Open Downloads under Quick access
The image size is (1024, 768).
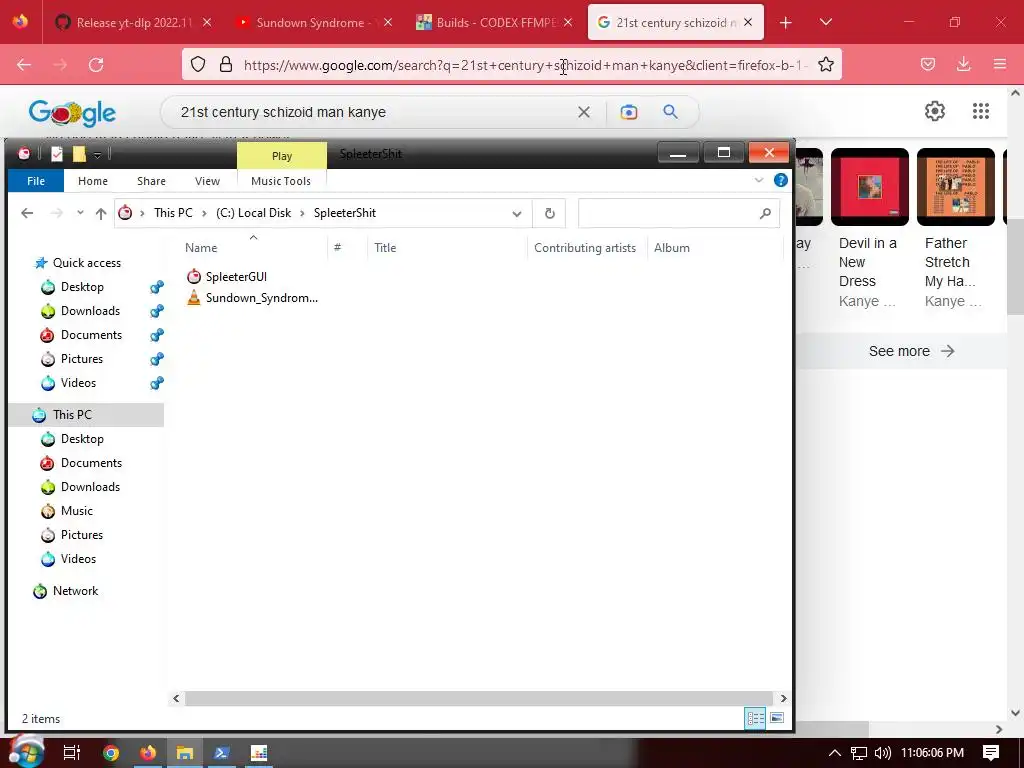(90, 311)
